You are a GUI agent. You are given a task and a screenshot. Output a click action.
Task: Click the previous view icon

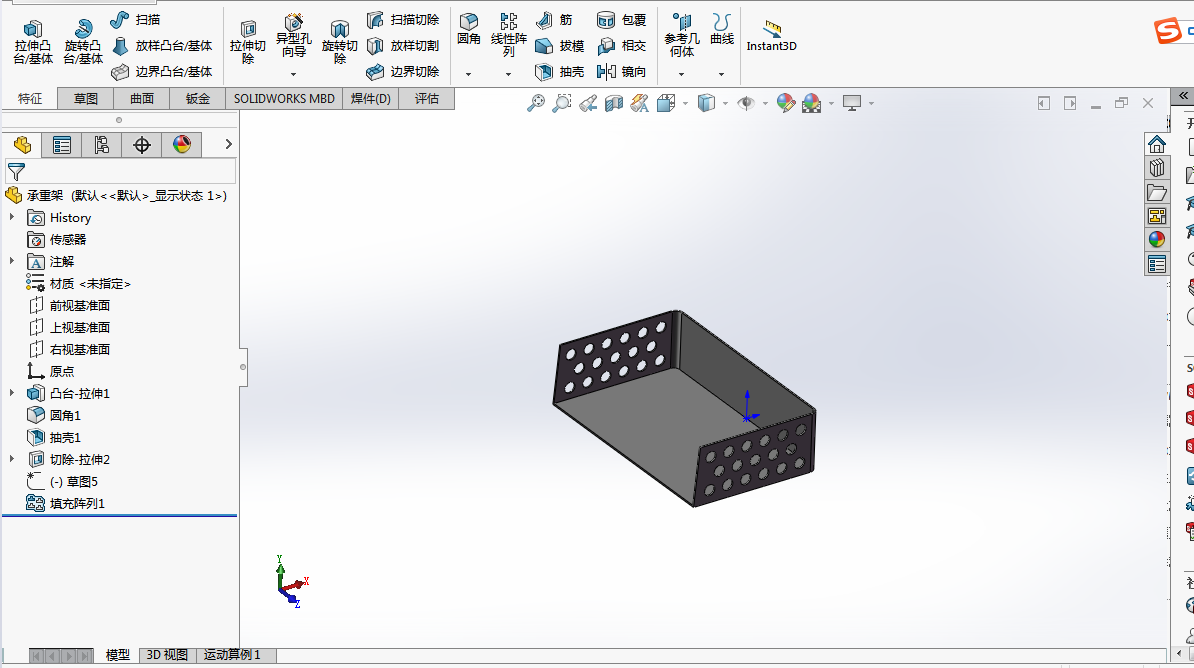(x=588, y=103)
